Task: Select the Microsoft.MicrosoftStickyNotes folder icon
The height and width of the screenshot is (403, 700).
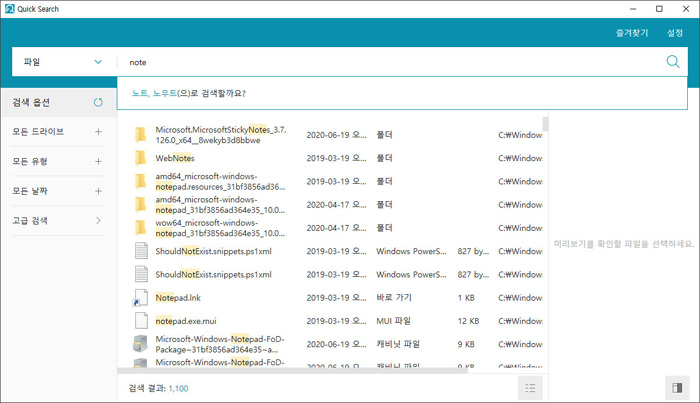Action: tap(140, 135)
